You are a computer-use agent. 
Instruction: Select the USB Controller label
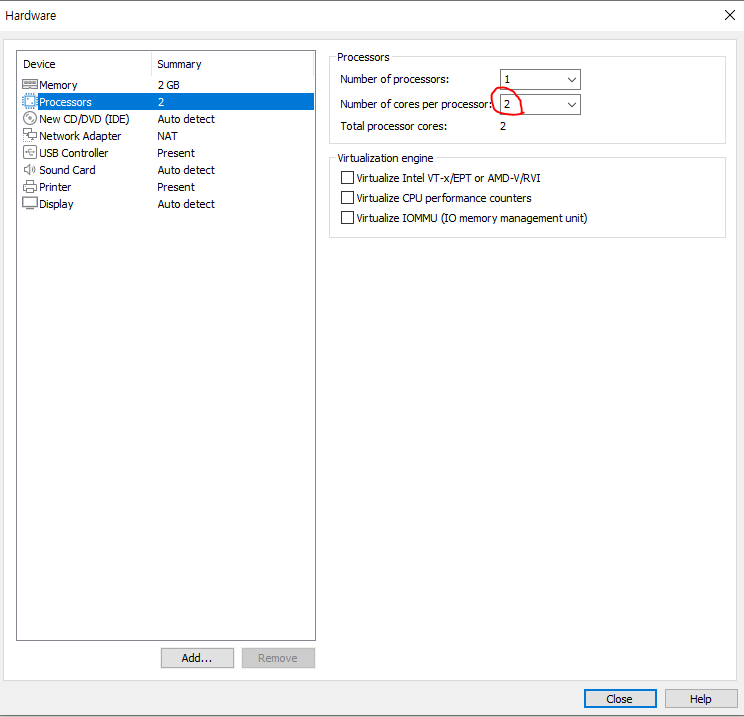pyautogui.click(x=74, y=153)
